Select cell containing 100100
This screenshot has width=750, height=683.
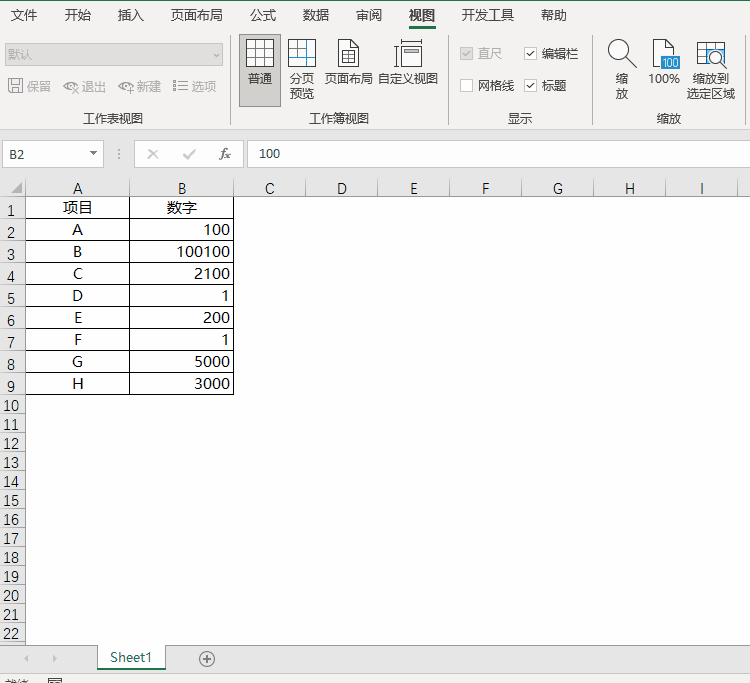pyautogui.click(x=181, y=252)
